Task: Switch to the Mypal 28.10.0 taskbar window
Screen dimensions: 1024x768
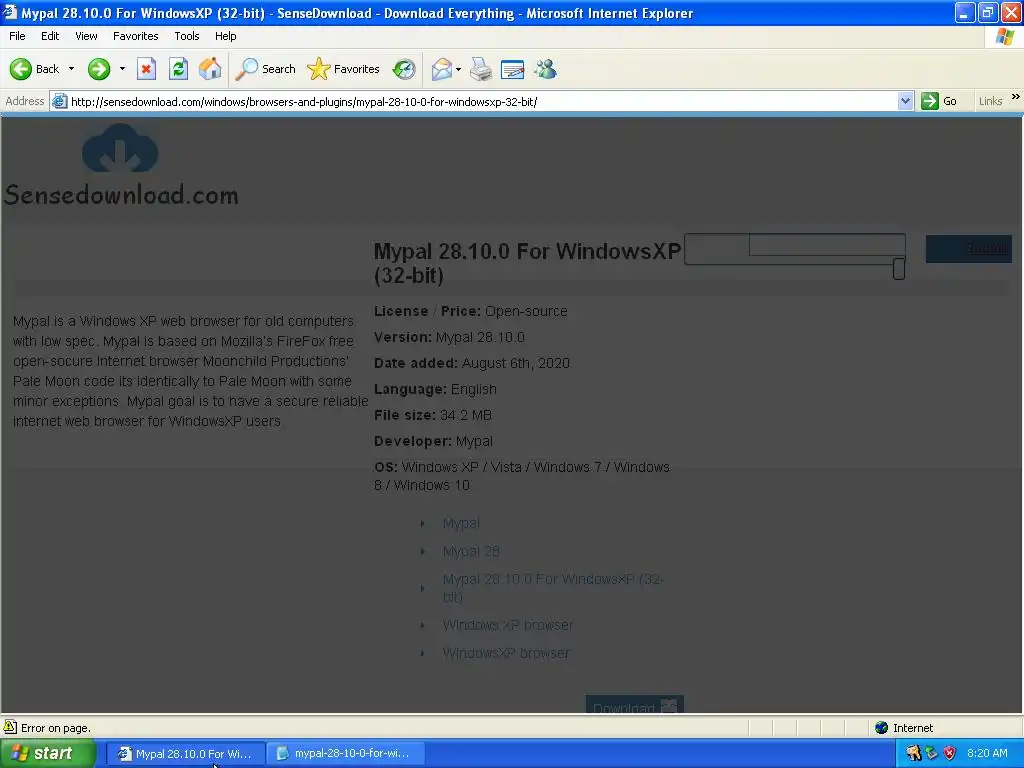Action: point(185,754)
